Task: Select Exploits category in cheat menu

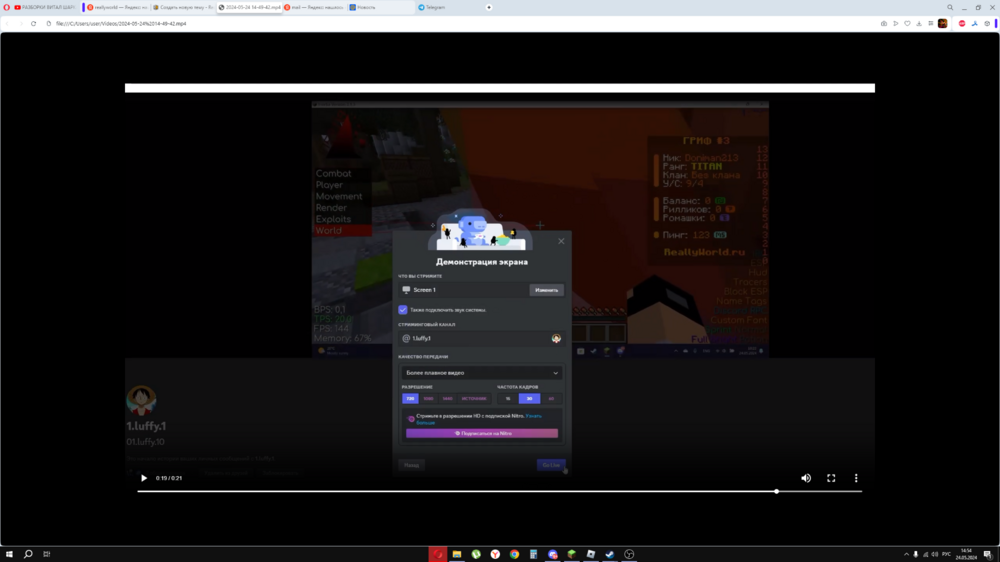Action: [333, 219]
